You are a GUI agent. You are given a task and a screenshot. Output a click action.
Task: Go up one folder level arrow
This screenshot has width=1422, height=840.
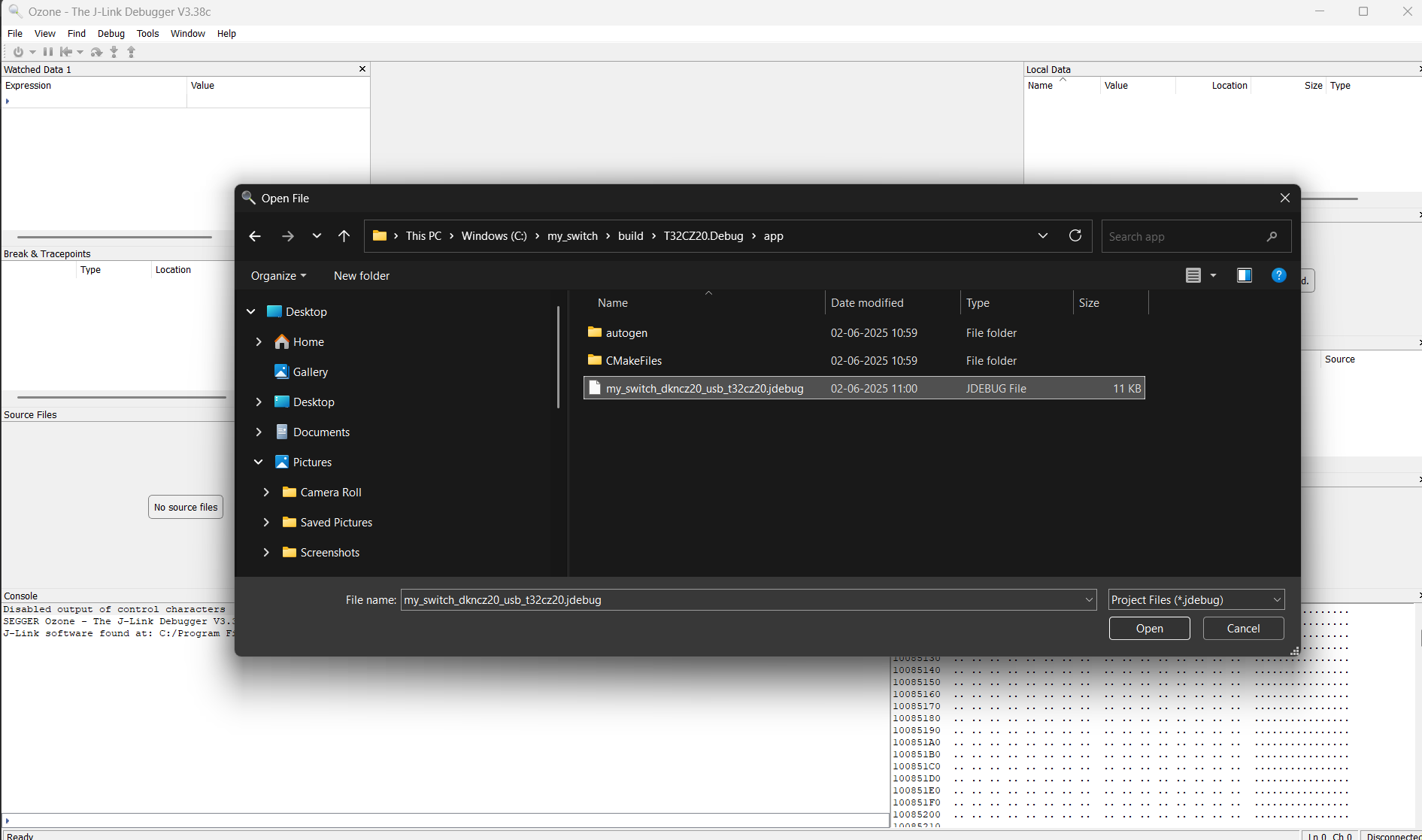pos(344,236)
